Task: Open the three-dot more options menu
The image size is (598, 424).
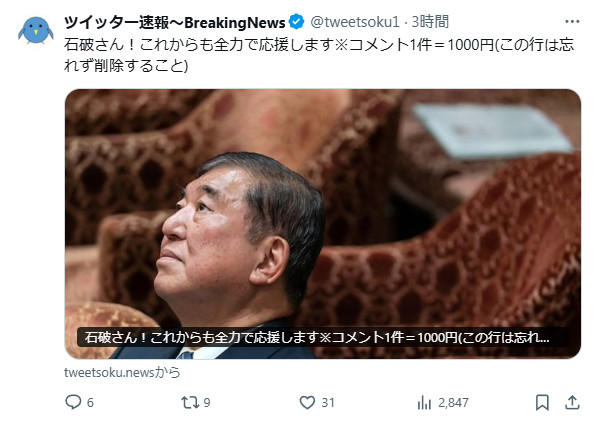Action: pyautogui.click(x=572, y=22)
